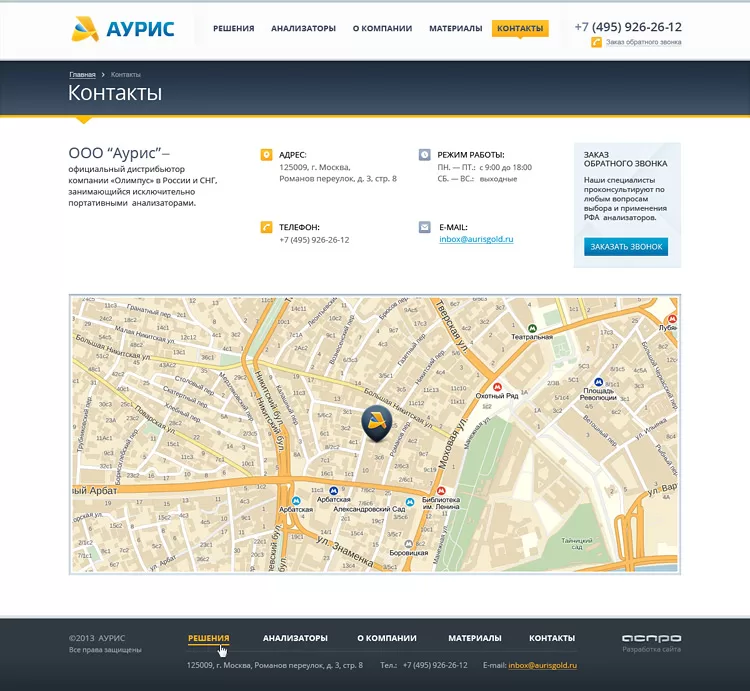
Task: Click the callback phone icon in header
Action: pyautogui.click(x=596, y=42)
